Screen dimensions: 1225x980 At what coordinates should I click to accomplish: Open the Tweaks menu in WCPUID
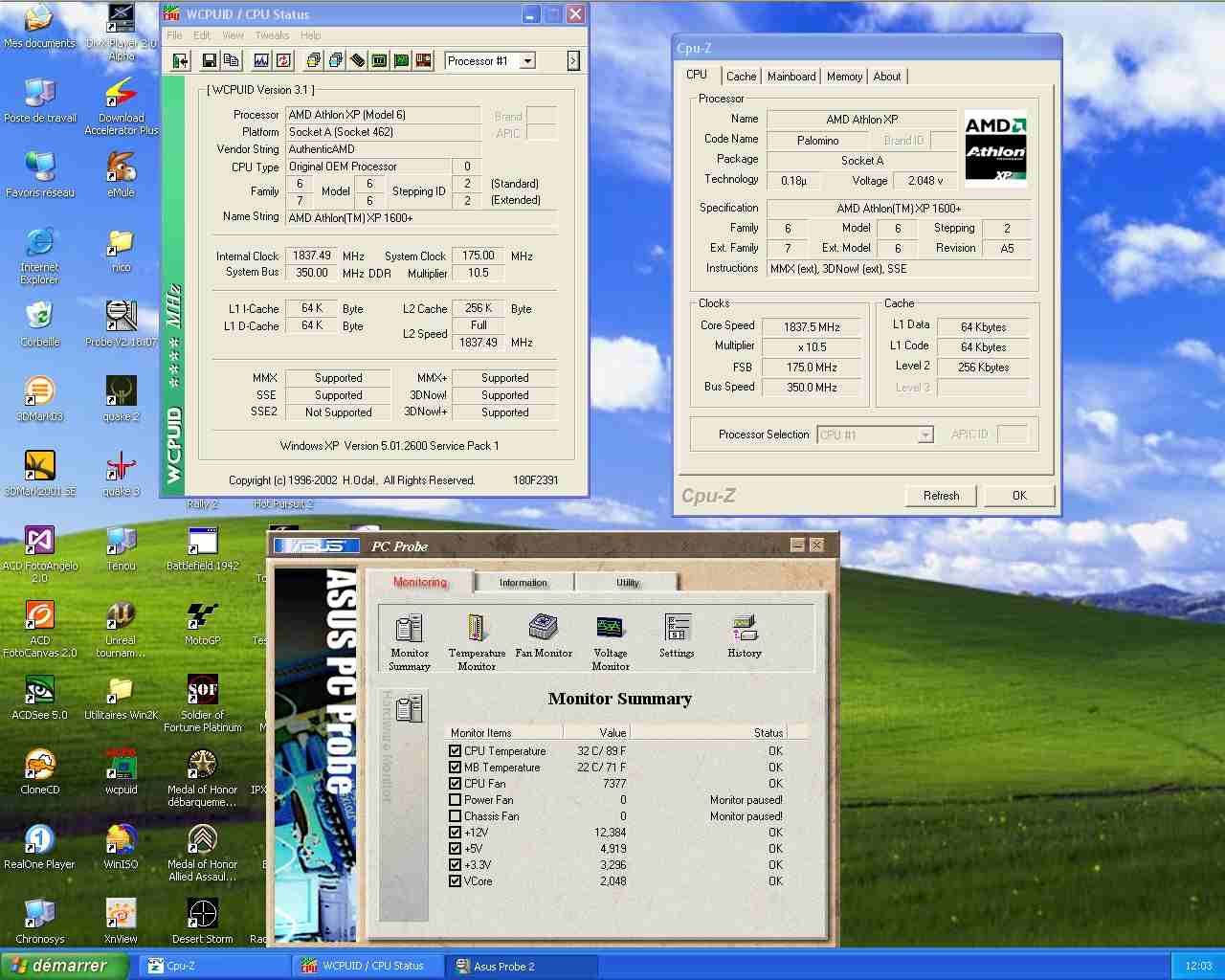pos(272,35)
